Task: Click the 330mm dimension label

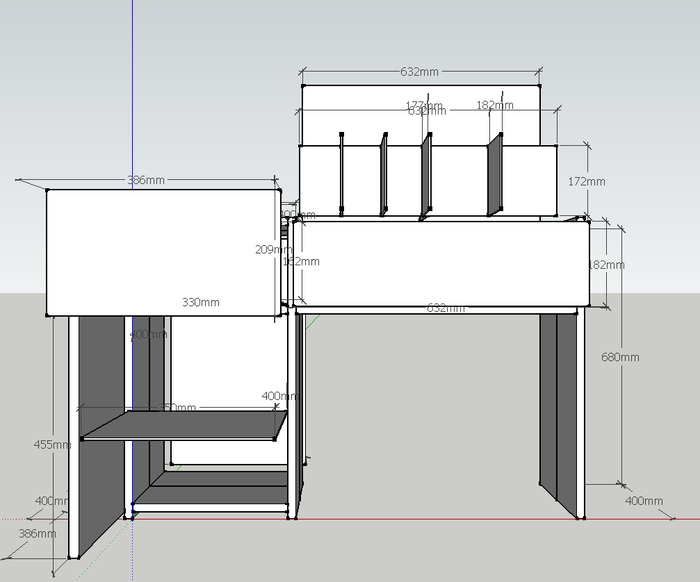Action: point(201,302)
